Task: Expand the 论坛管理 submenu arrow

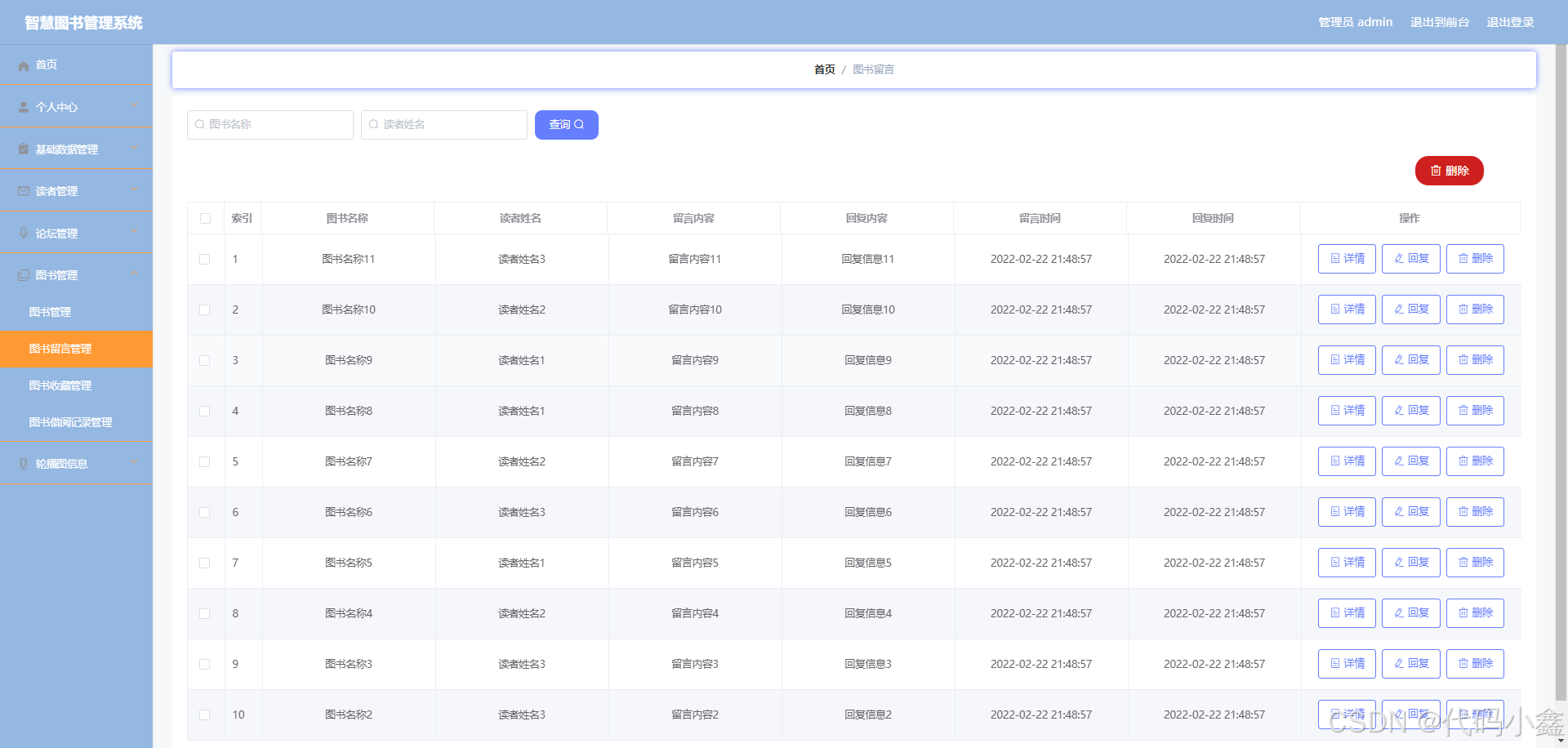Action: pos(133,232)
